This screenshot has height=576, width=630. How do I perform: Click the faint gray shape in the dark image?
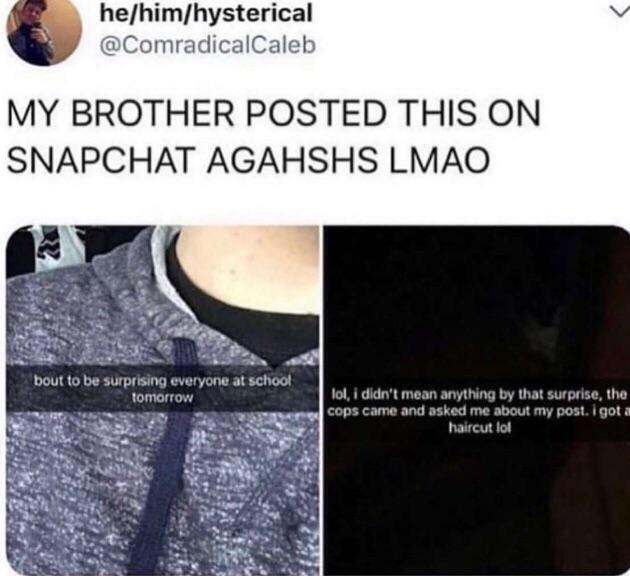542,331
